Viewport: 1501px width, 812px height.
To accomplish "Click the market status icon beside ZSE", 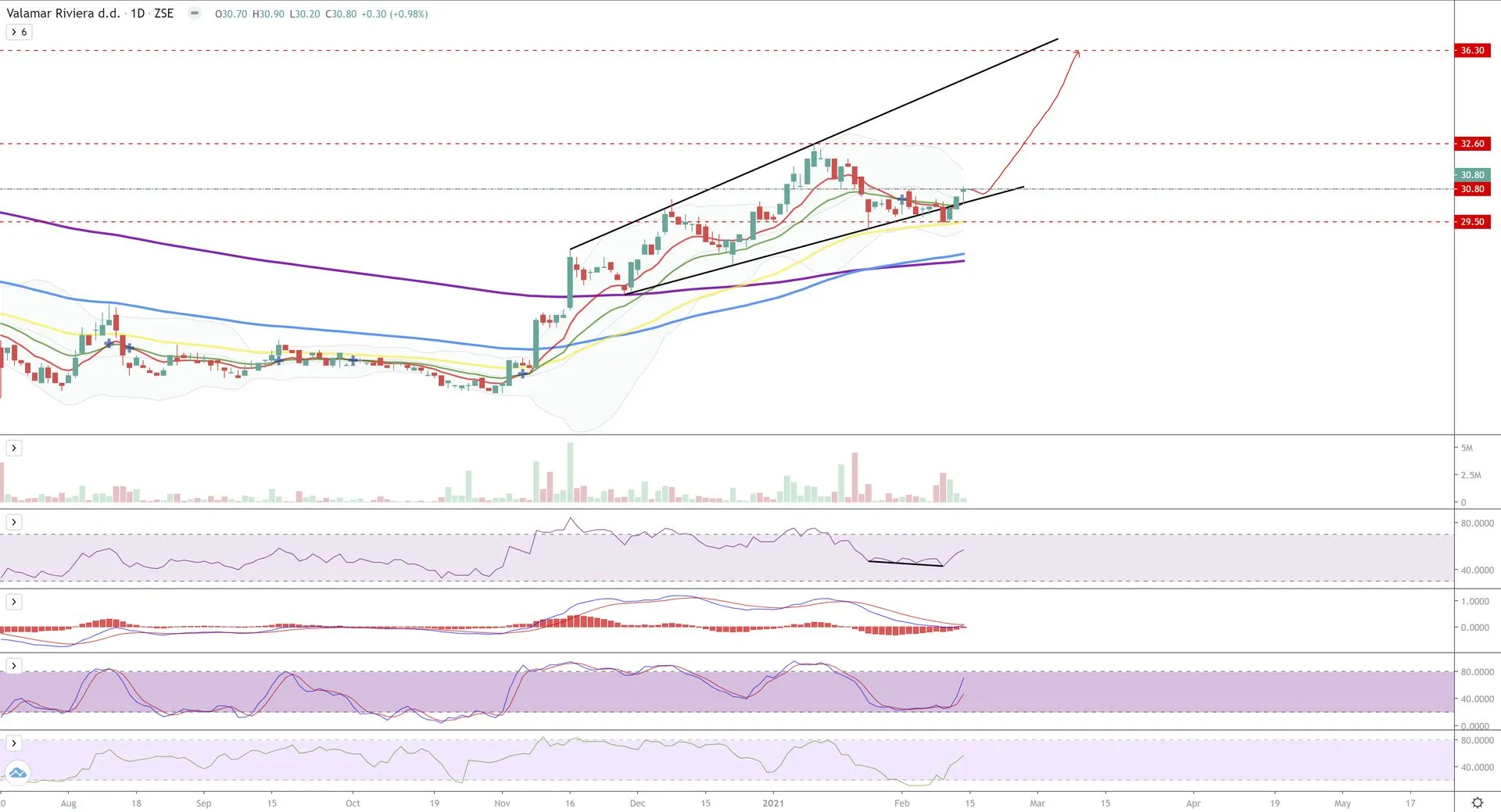I will point(195,13).
